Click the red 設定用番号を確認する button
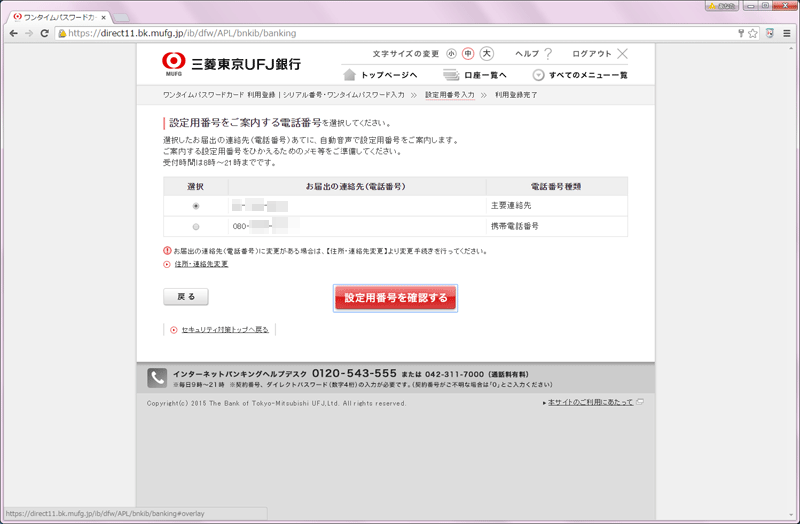The height and width of the screenshot is (524, 800). [x=395, y=298]
